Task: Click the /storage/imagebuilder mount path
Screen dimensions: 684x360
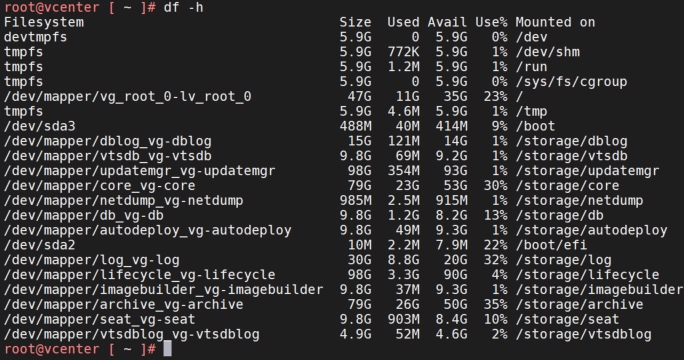Action: click(599, 289)
